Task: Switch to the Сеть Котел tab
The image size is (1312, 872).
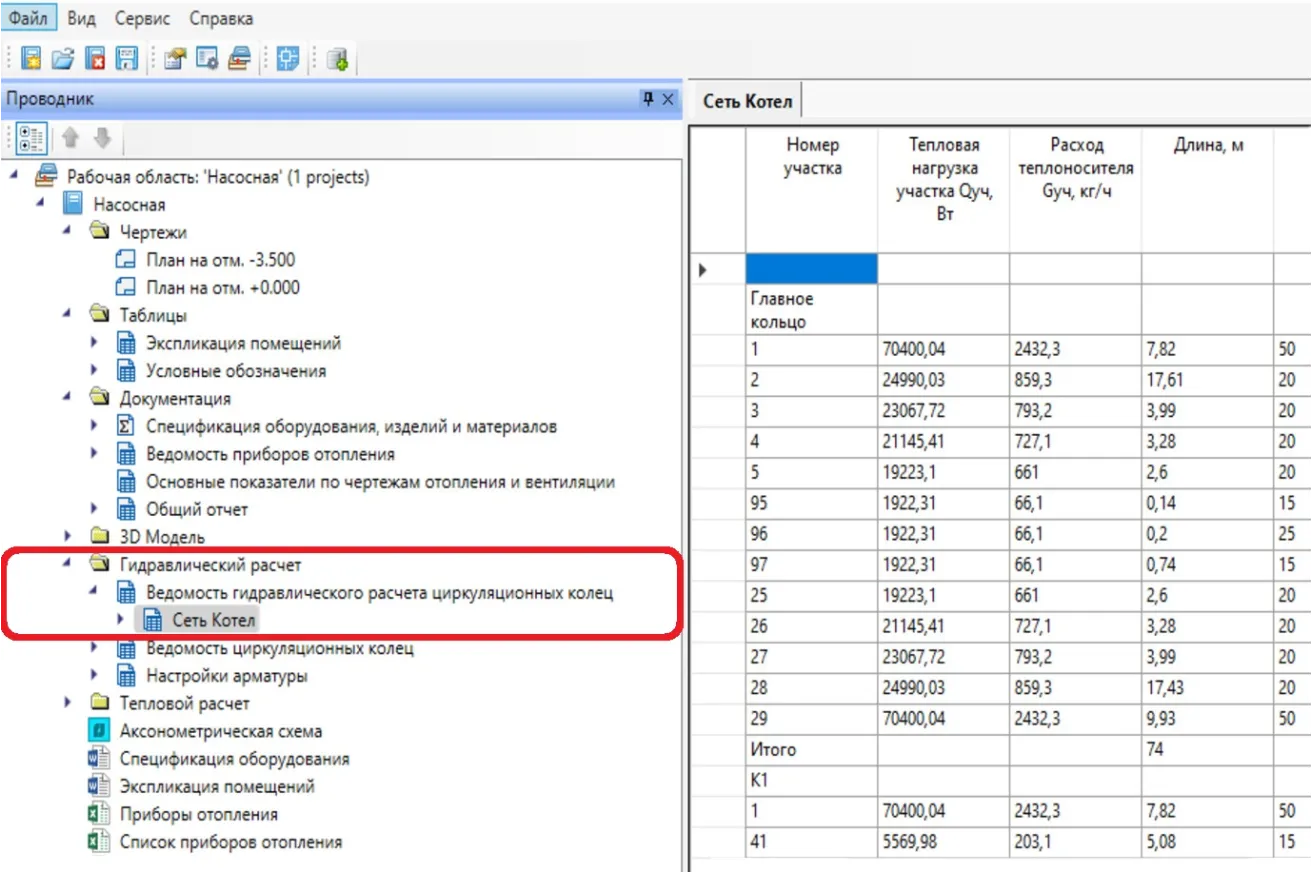Action: tap(747, 101)
